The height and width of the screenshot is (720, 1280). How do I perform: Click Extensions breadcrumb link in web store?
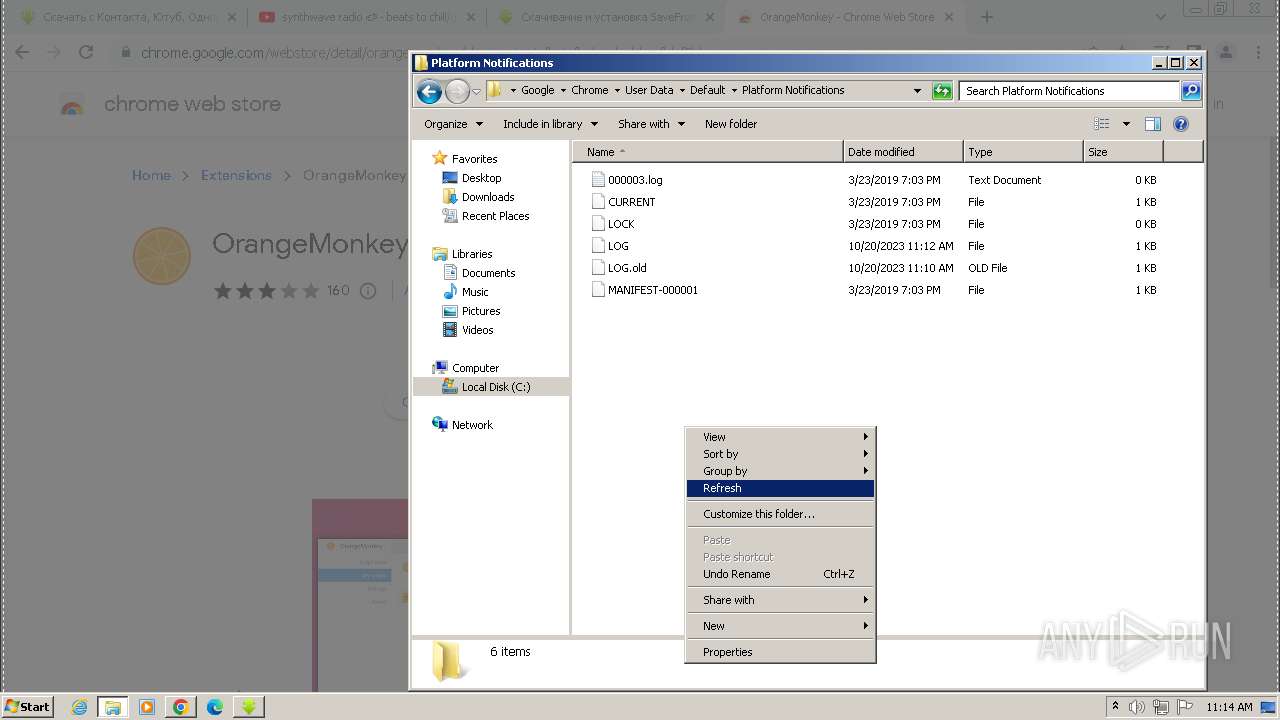(236, 175)
